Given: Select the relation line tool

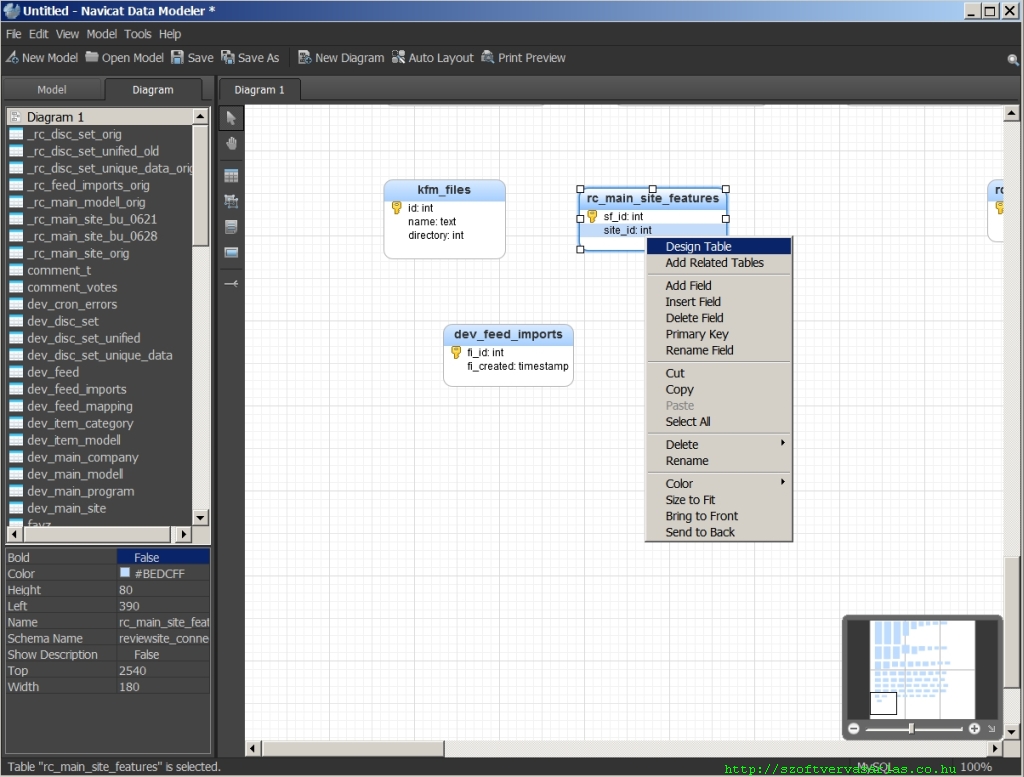Looking at the screenshot, I should tap(231, 285).
